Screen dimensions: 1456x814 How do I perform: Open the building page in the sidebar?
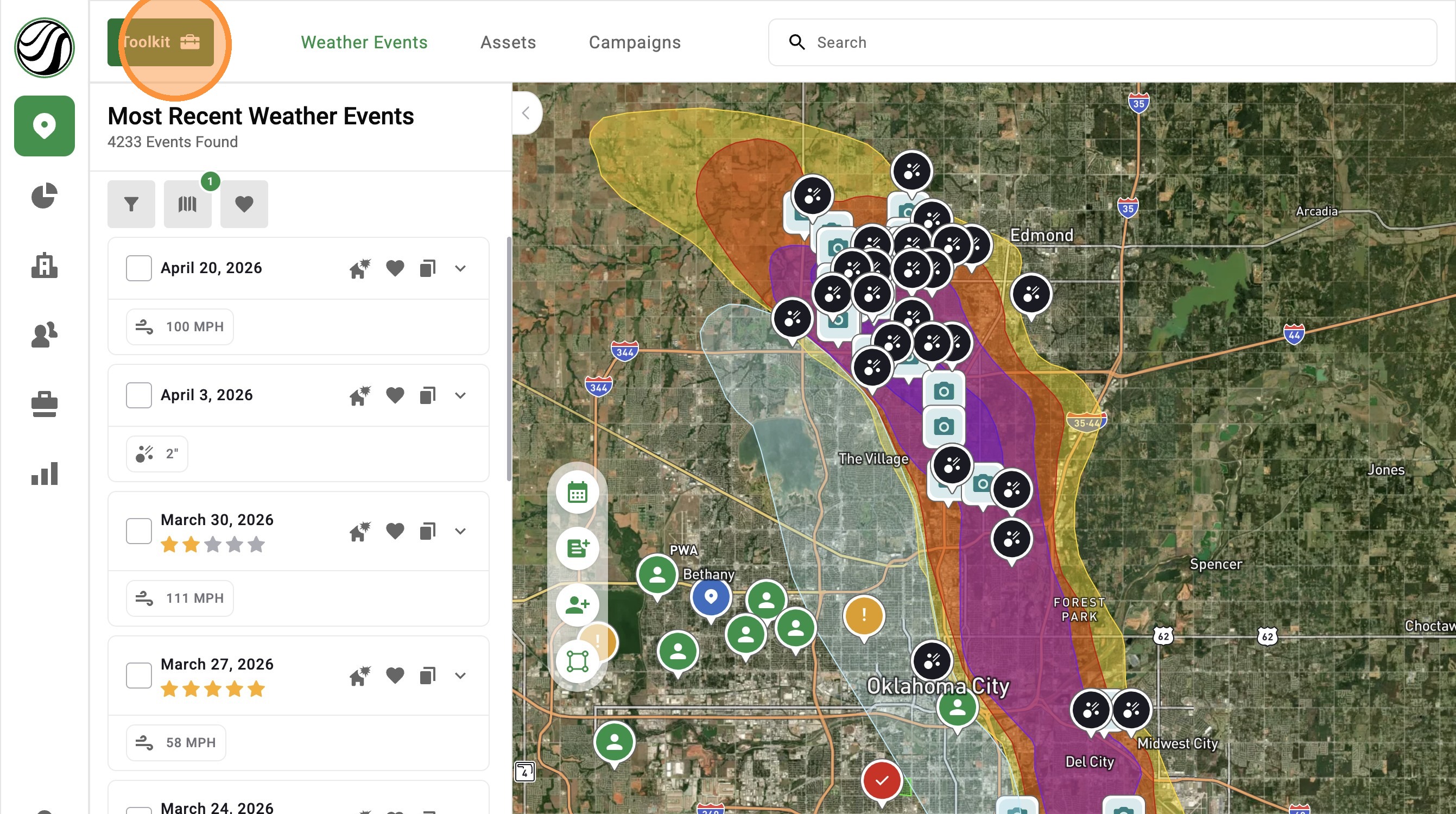(44, 264)
